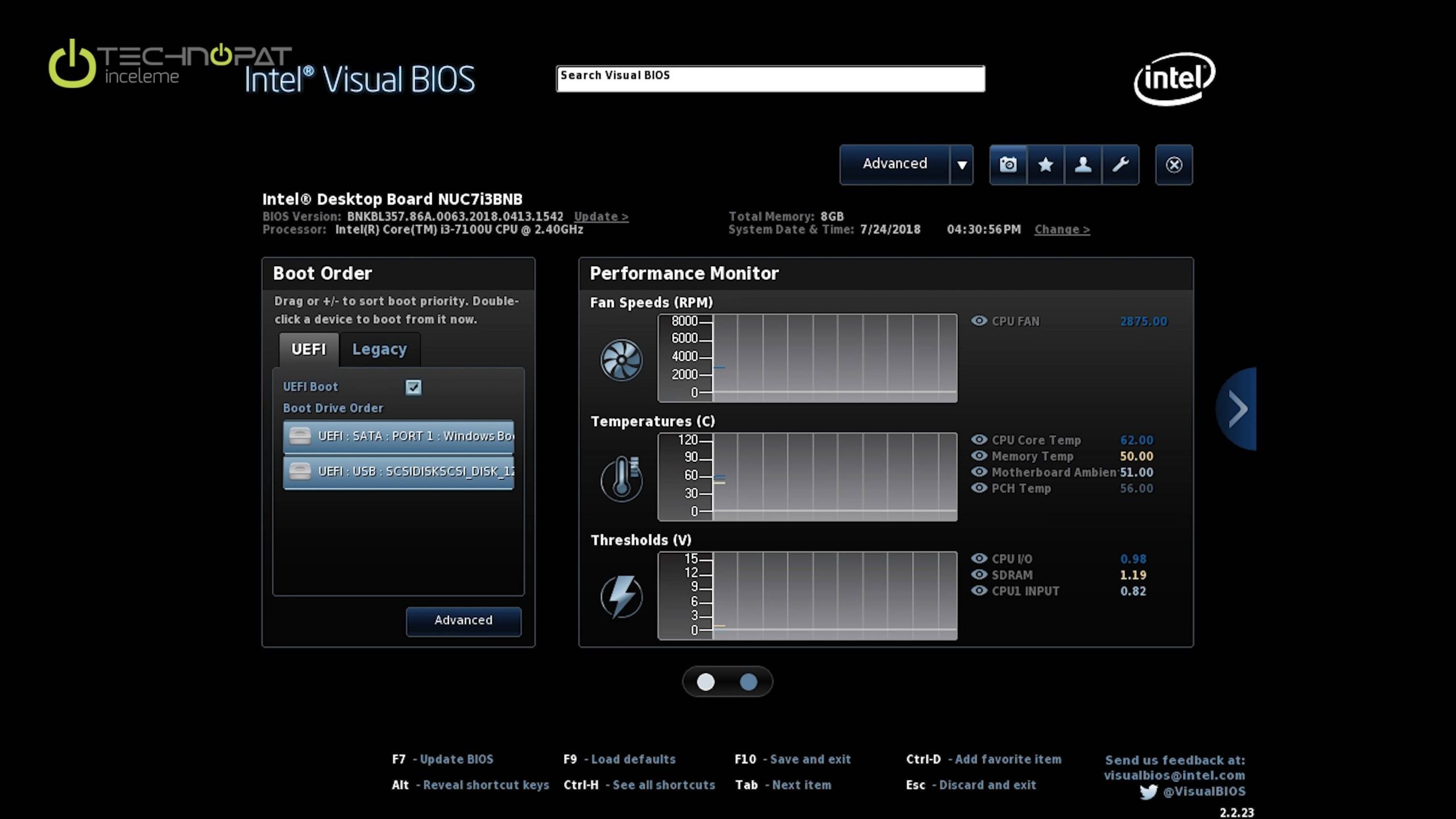1456x819 pixels.
Task: Toggle the CPU FAN eye visibility
Action: point(979,321)
